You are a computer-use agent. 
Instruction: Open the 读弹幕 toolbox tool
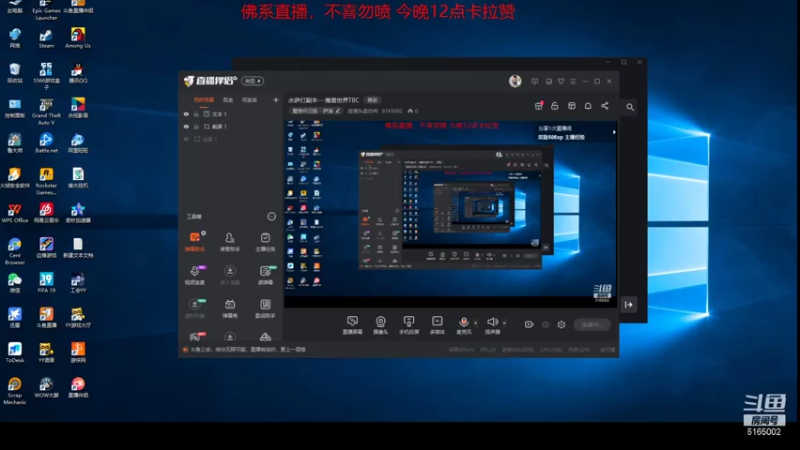[265, 274]
